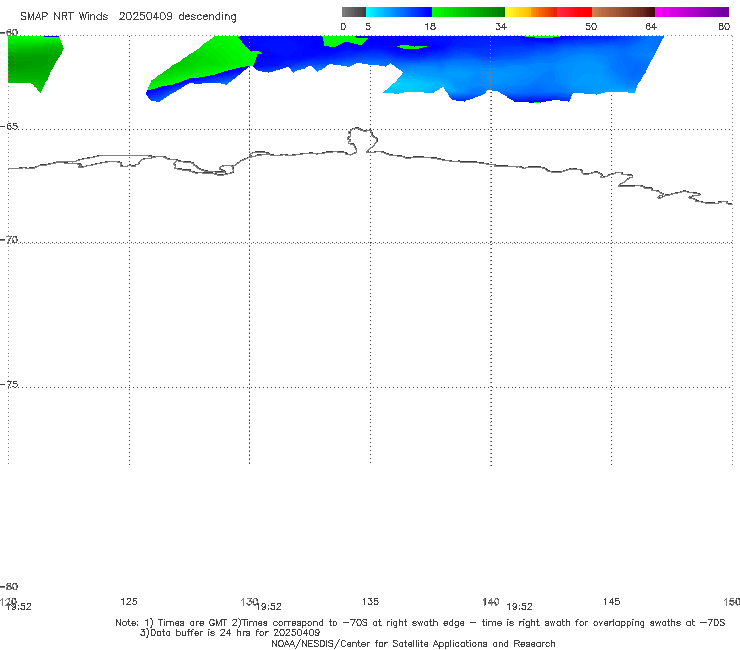
Task: Click the magenta-purple segment of the color bar
Action: click(x=692, y=12)
